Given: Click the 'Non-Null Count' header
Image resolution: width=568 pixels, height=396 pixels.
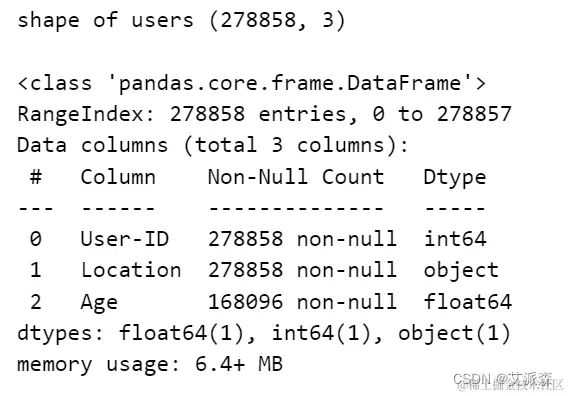Looking at the screenshot, I should click(x=296, y=177).
